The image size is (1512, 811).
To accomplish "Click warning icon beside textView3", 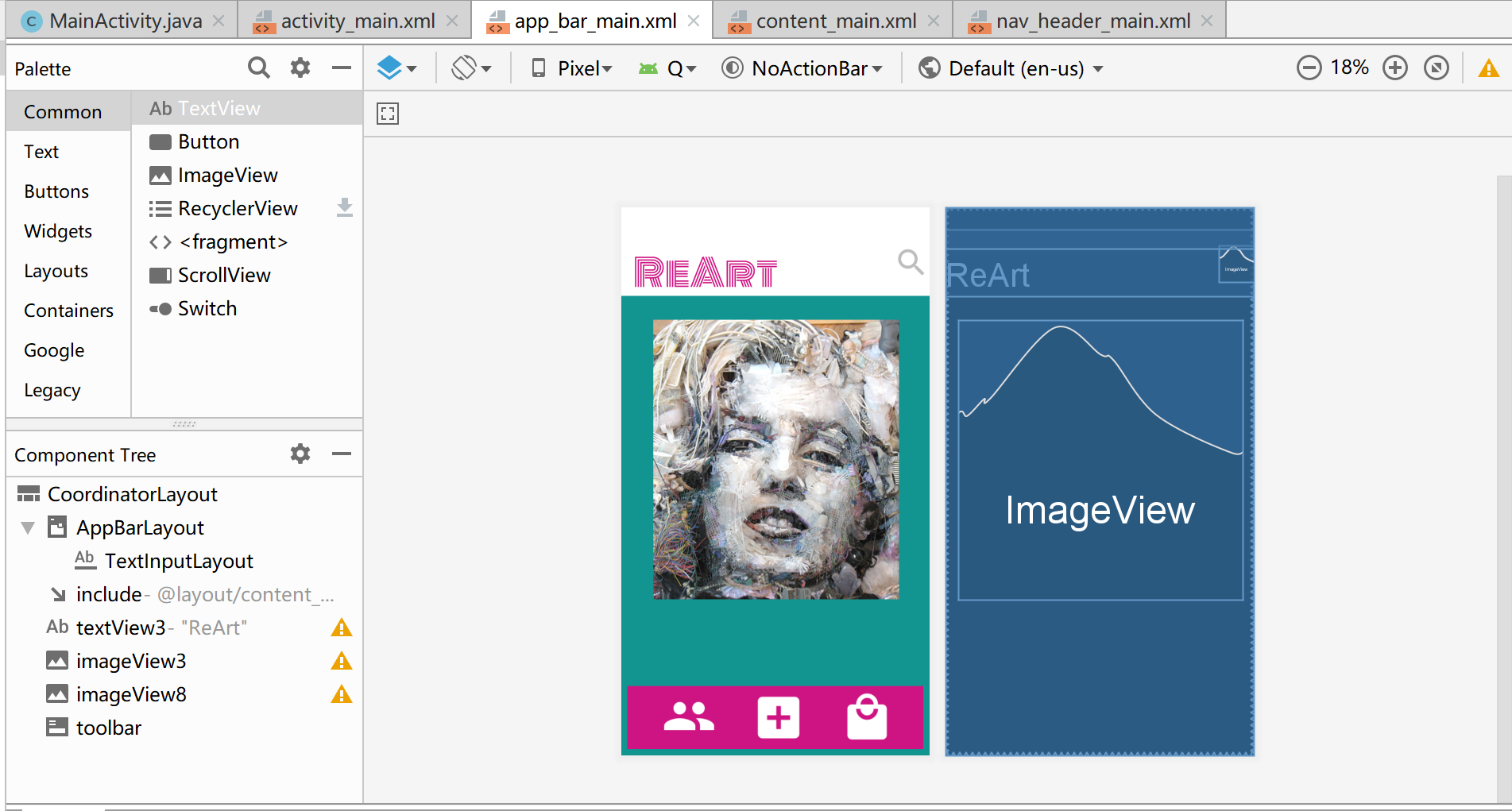I will (342, 628).
